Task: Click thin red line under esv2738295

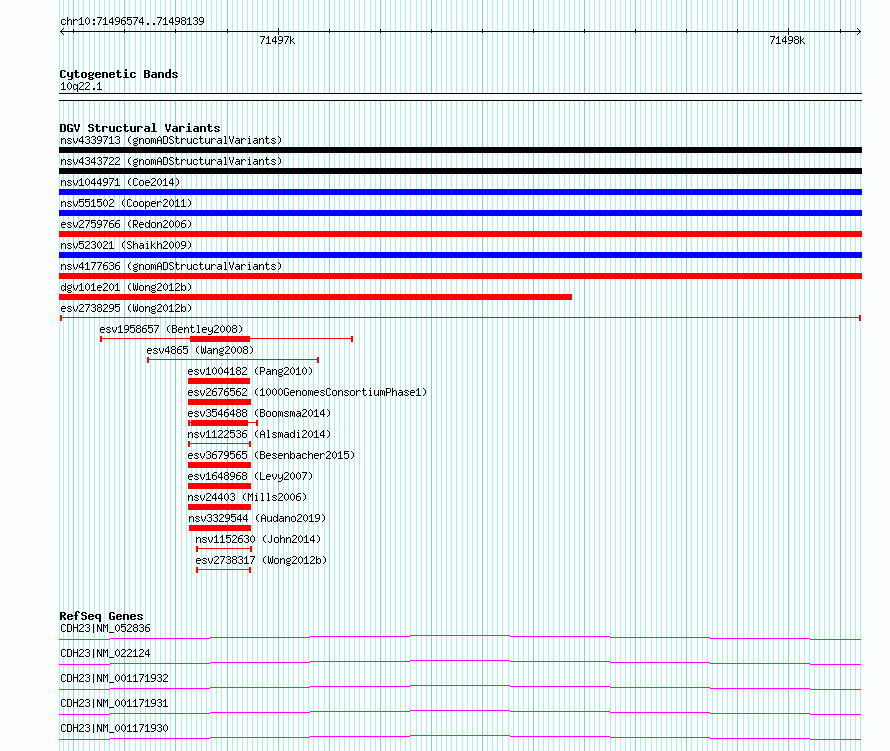Action: (460, 318)
